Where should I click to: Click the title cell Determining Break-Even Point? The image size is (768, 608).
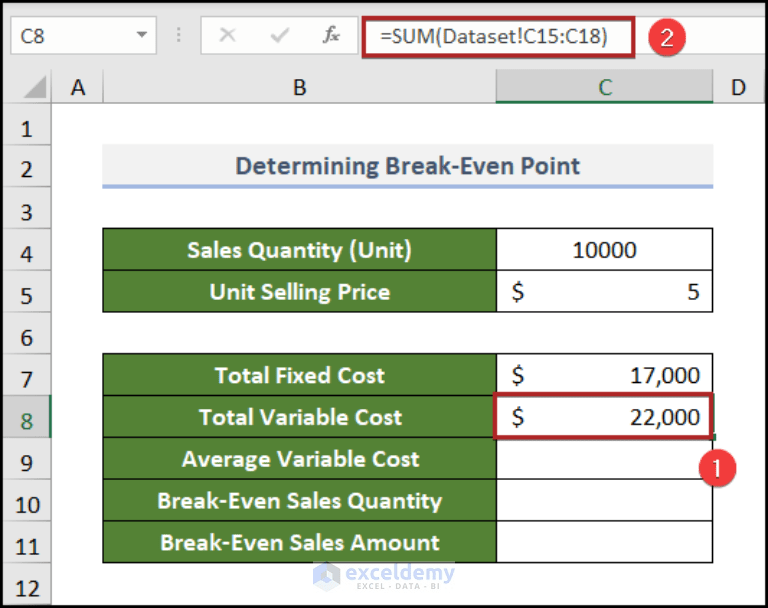tap(408, 166)
